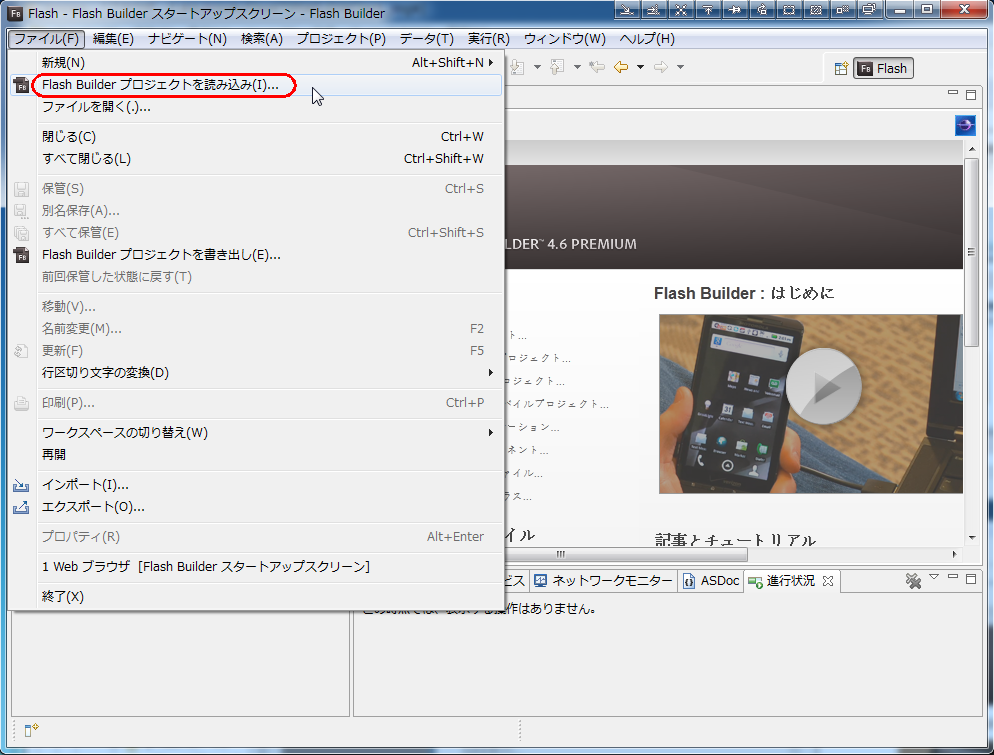
Task: Switch to the ネットワークモニター tab
Action: click(603, 581)
